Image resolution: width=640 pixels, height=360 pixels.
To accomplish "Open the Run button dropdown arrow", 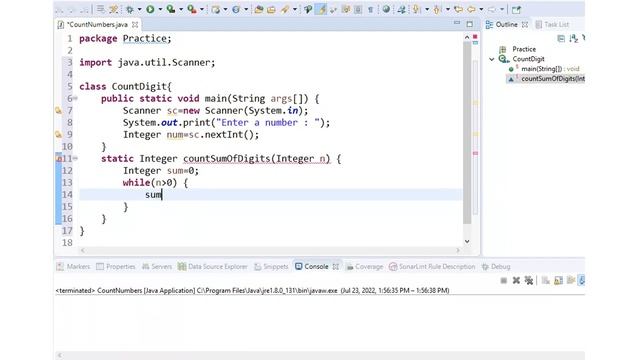I will [160, 9].
